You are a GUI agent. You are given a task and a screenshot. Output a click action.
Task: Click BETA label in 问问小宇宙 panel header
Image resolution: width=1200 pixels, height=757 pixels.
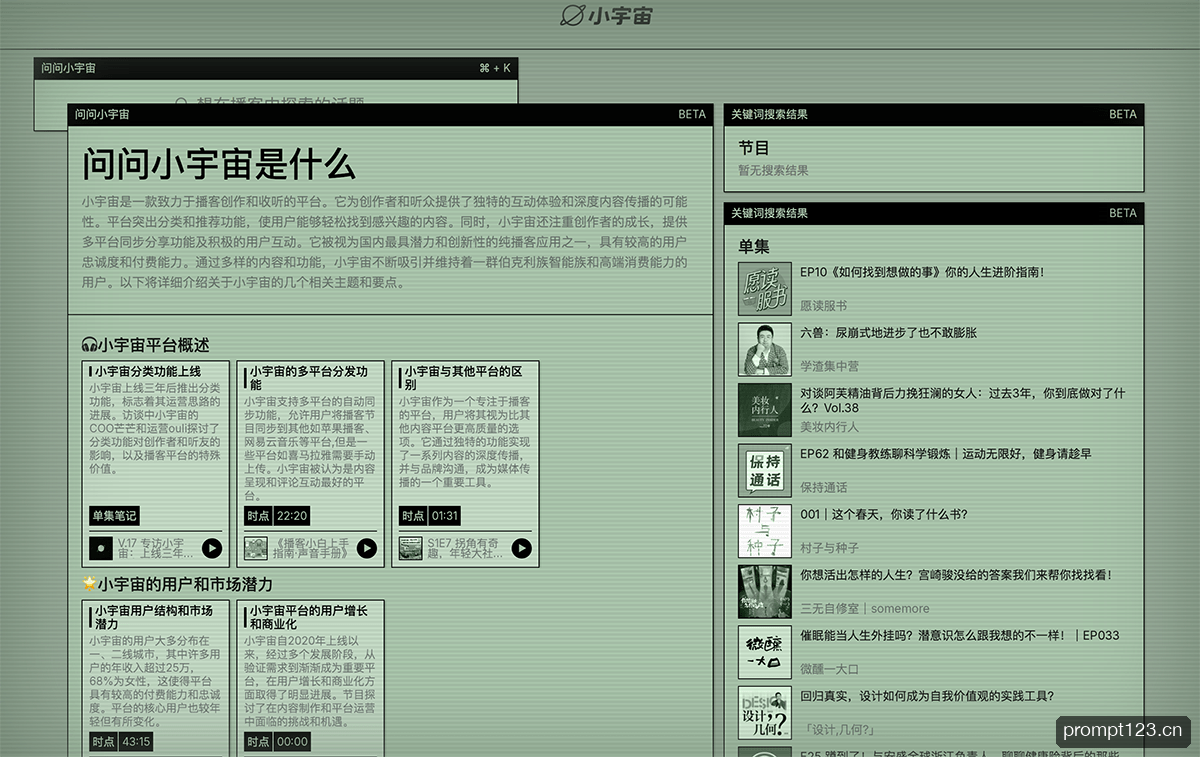692,114
